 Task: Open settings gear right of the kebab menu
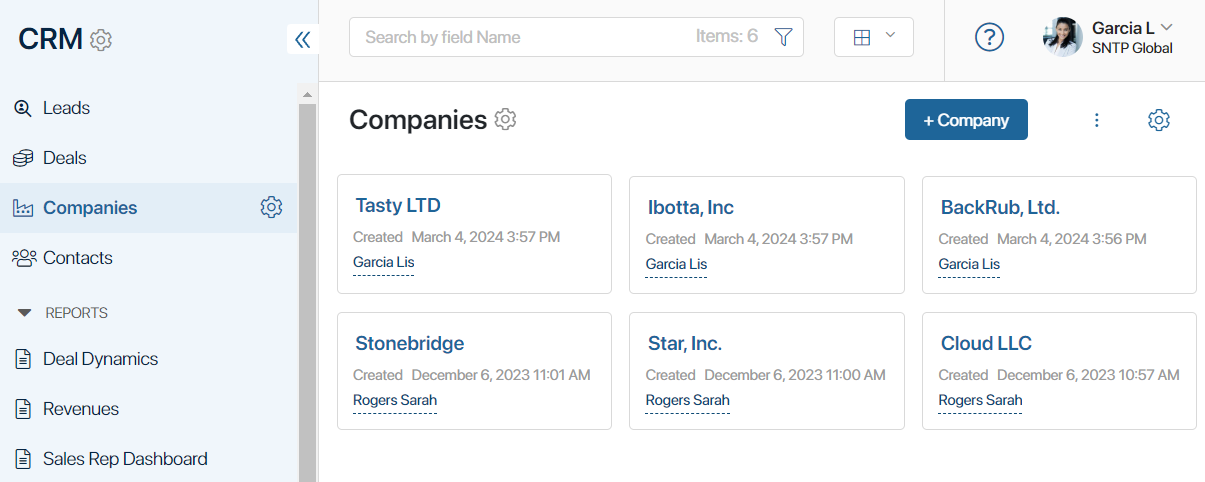pos(1159,120)
